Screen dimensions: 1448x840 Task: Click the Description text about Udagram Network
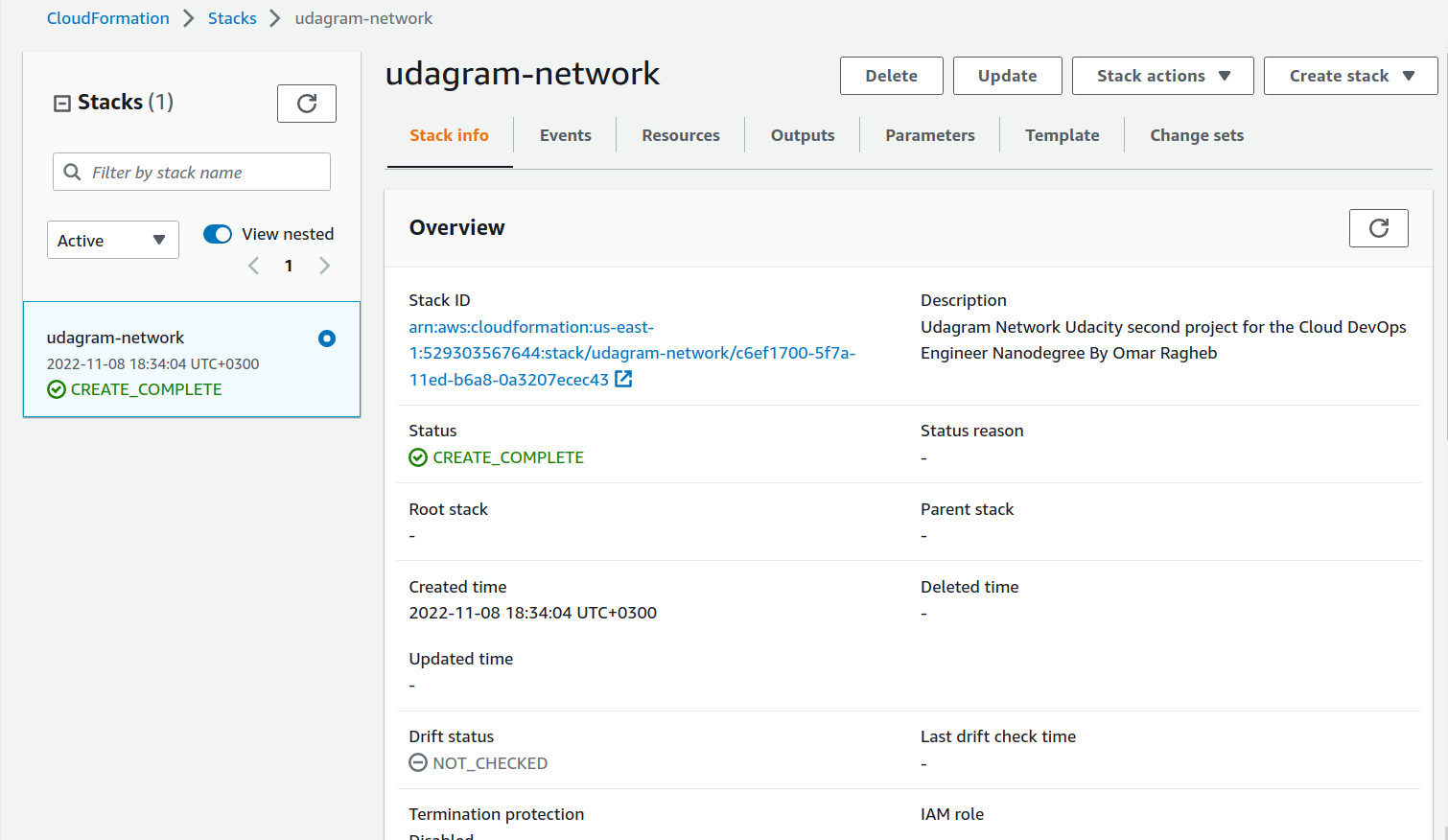pos(1163,340)
